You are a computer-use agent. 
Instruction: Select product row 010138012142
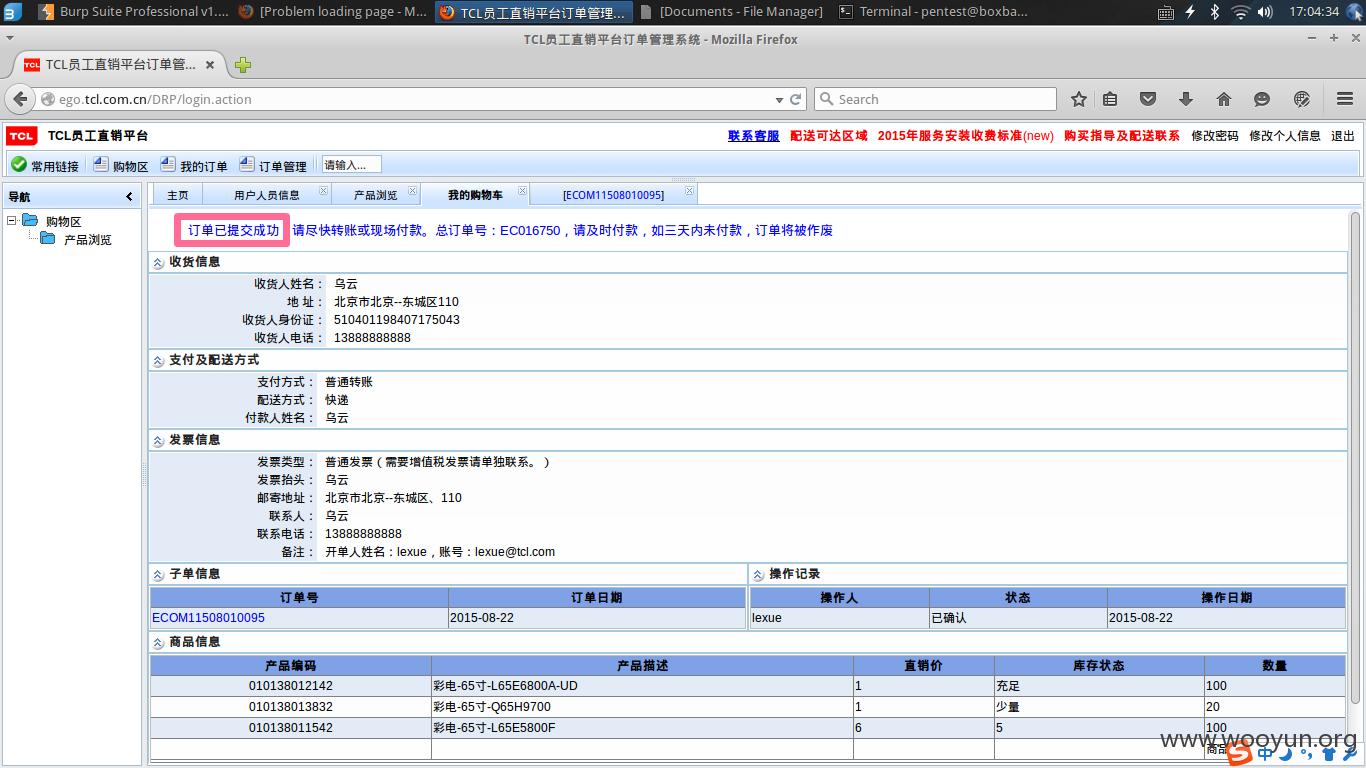click(x=748, y=686)
